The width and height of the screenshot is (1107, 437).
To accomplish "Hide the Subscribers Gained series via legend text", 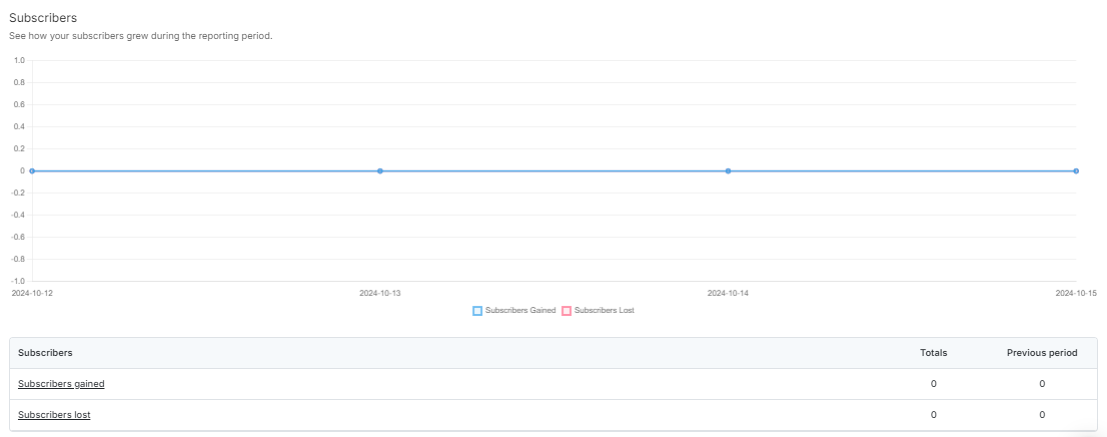I will coord(520,311).
